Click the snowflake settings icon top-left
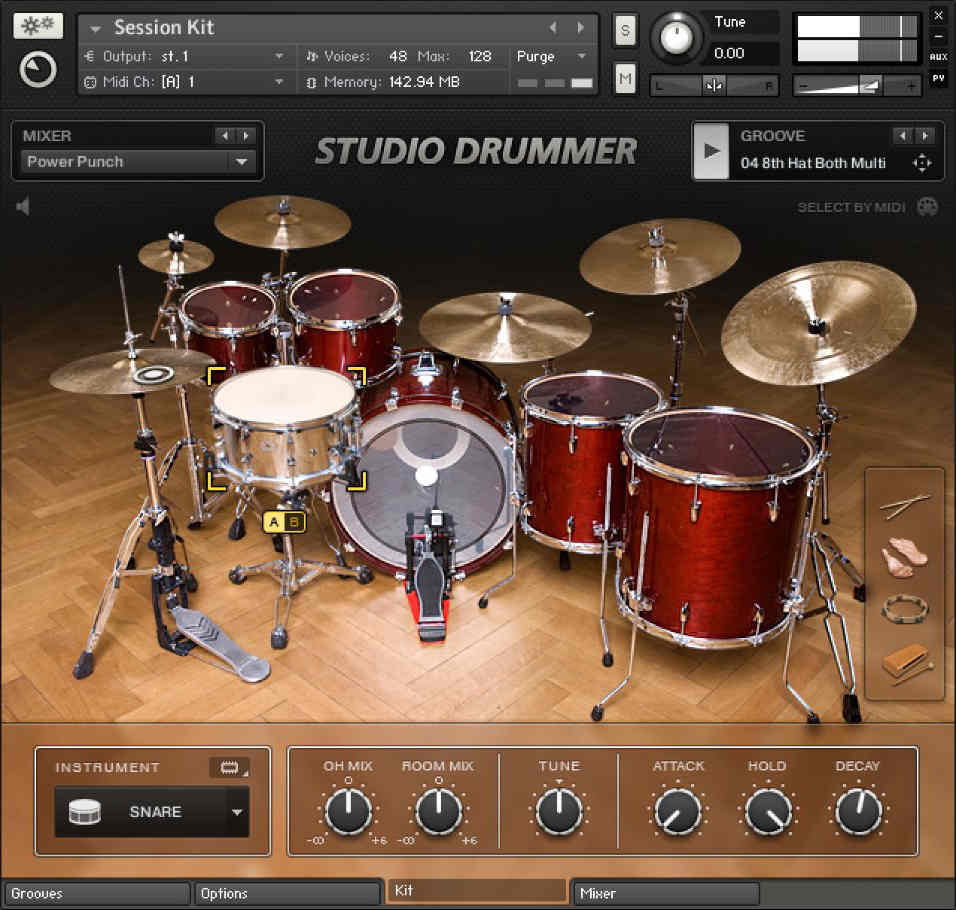This screenshot has width=956, height=910. tap(38, 26)
